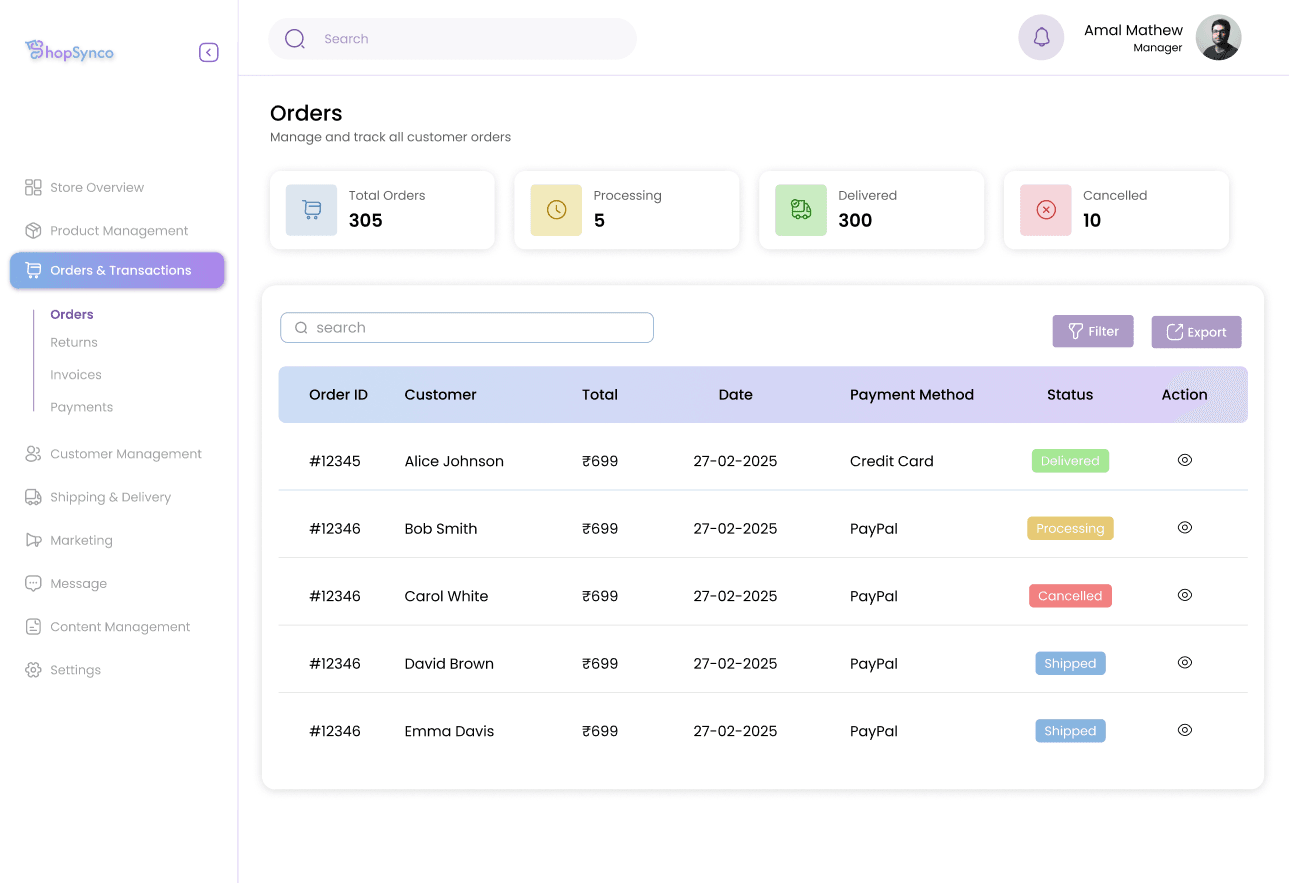View order details for Alice Johnson
Image resolution: width=1289 pixels, height=883 pixels.
[x=1185, y=460]
